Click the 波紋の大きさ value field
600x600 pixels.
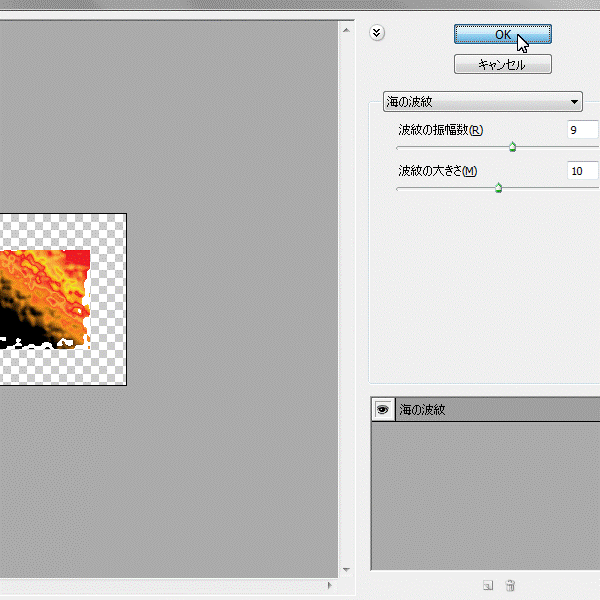tap(583, 171)
